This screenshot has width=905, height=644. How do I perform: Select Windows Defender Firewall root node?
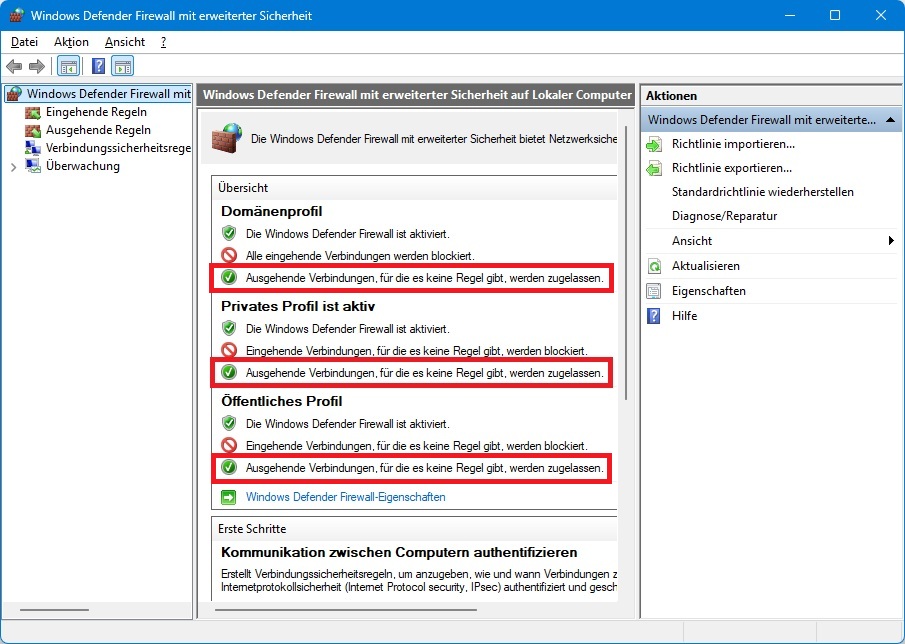pos(109,93)
